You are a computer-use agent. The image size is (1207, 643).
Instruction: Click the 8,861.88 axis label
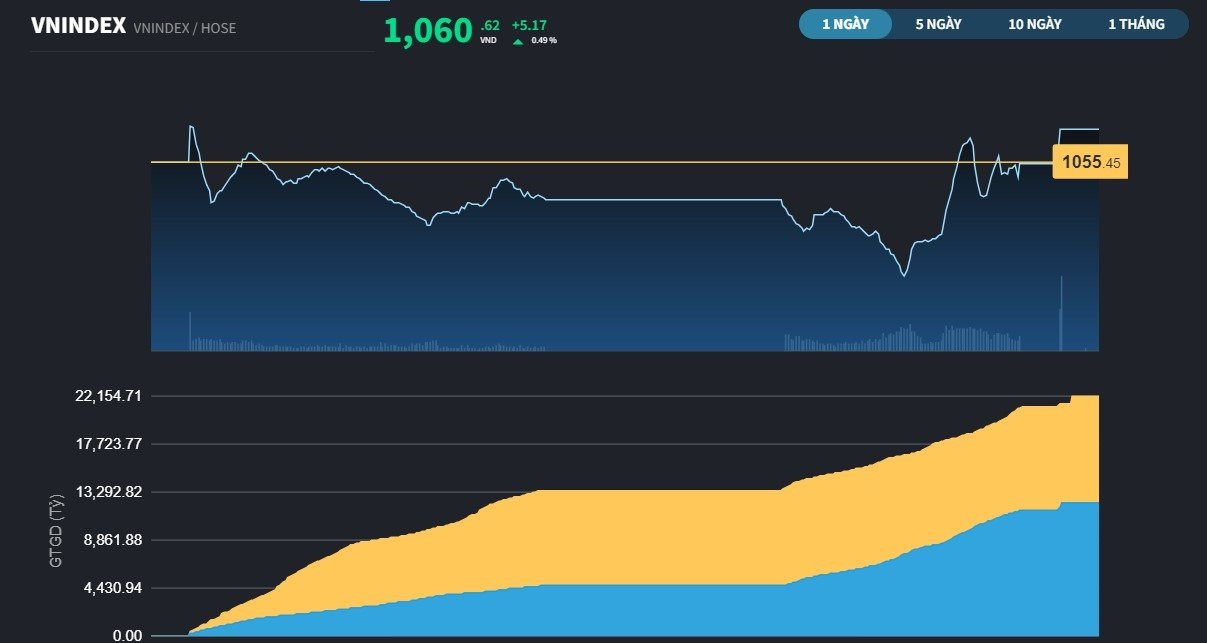point(112,540)
